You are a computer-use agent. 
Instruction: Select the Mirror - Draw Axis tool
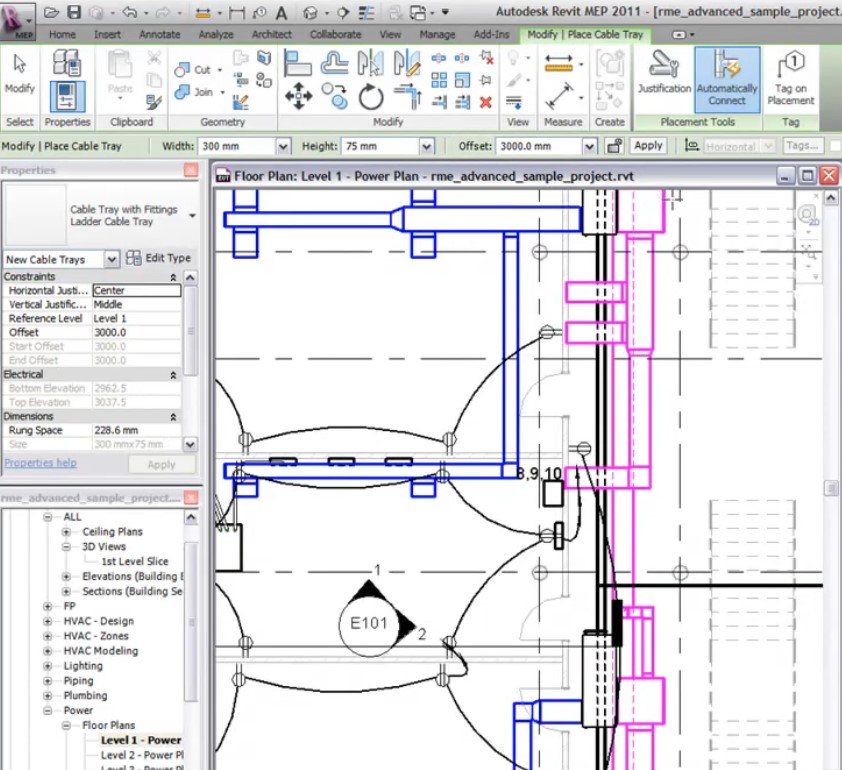coord(407,62)
